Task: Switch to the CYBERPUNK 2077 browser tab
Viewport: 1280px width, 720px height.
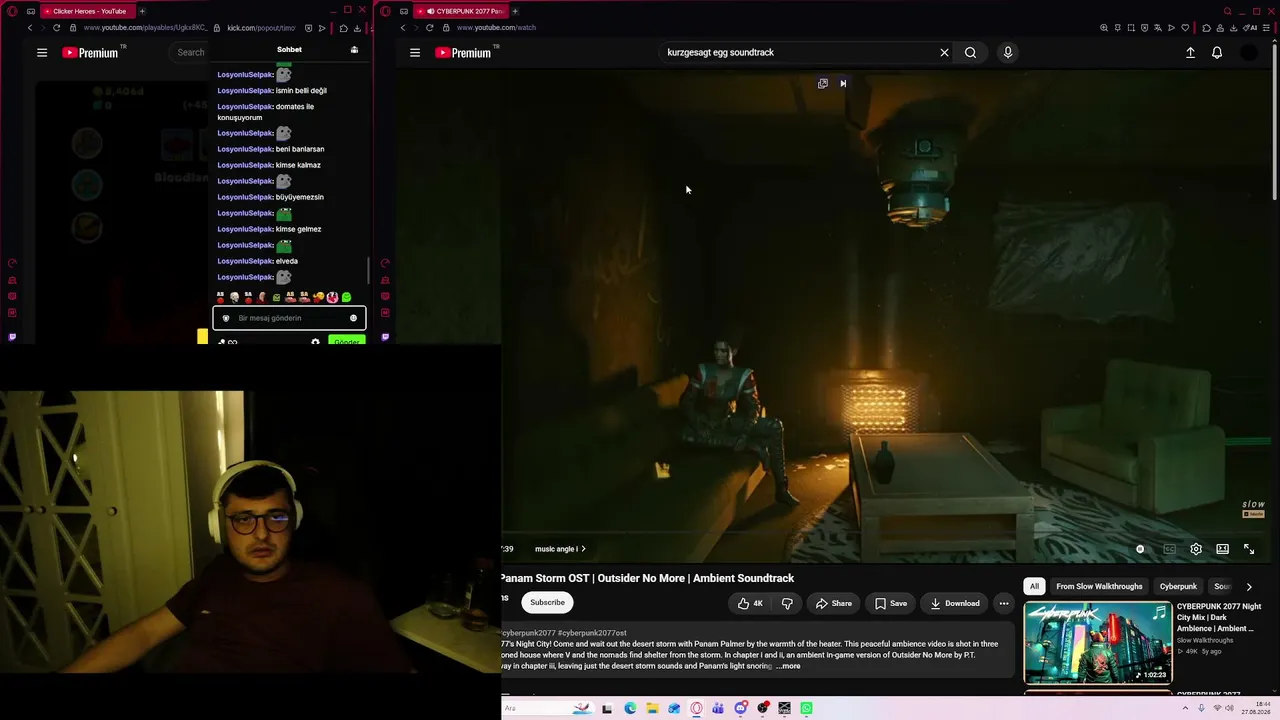Action: click(459, 11)
